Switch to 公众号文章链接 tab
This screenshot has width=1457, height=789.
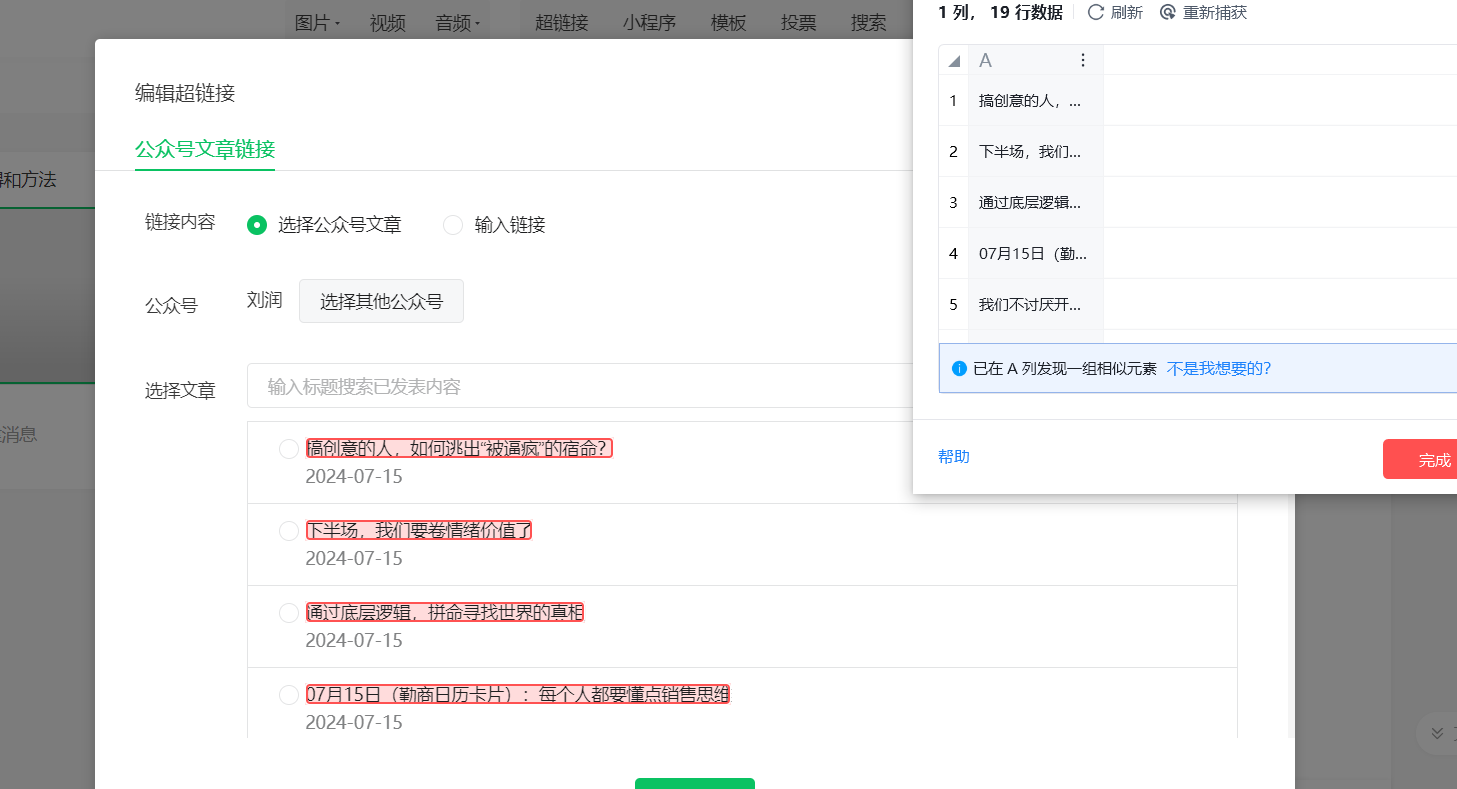205,150
